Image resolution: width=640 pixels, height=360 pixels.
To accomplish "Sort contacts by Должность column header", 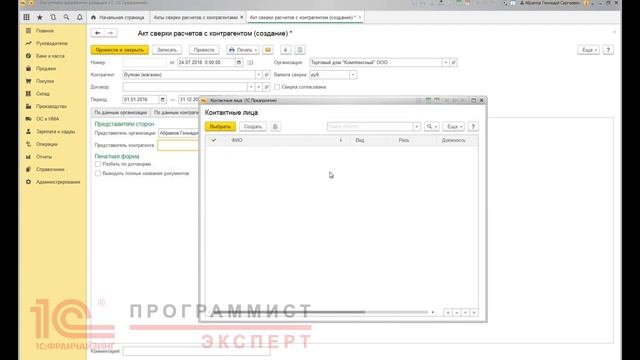I will (x=453, y=140).
